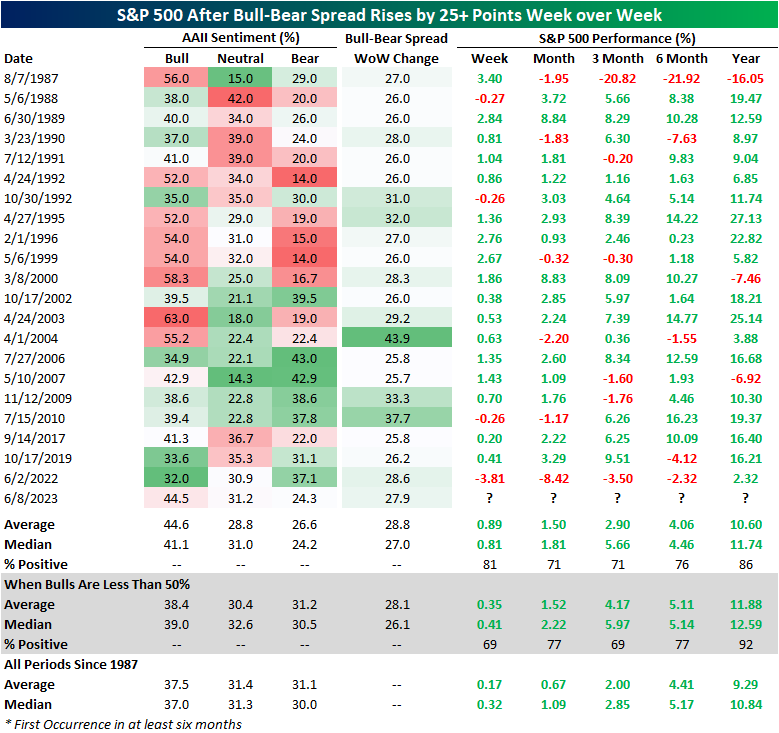This screenshot has width=779, height=733.
Task: Select the 10.84 median year value
Action: click(x=745, y=705)
